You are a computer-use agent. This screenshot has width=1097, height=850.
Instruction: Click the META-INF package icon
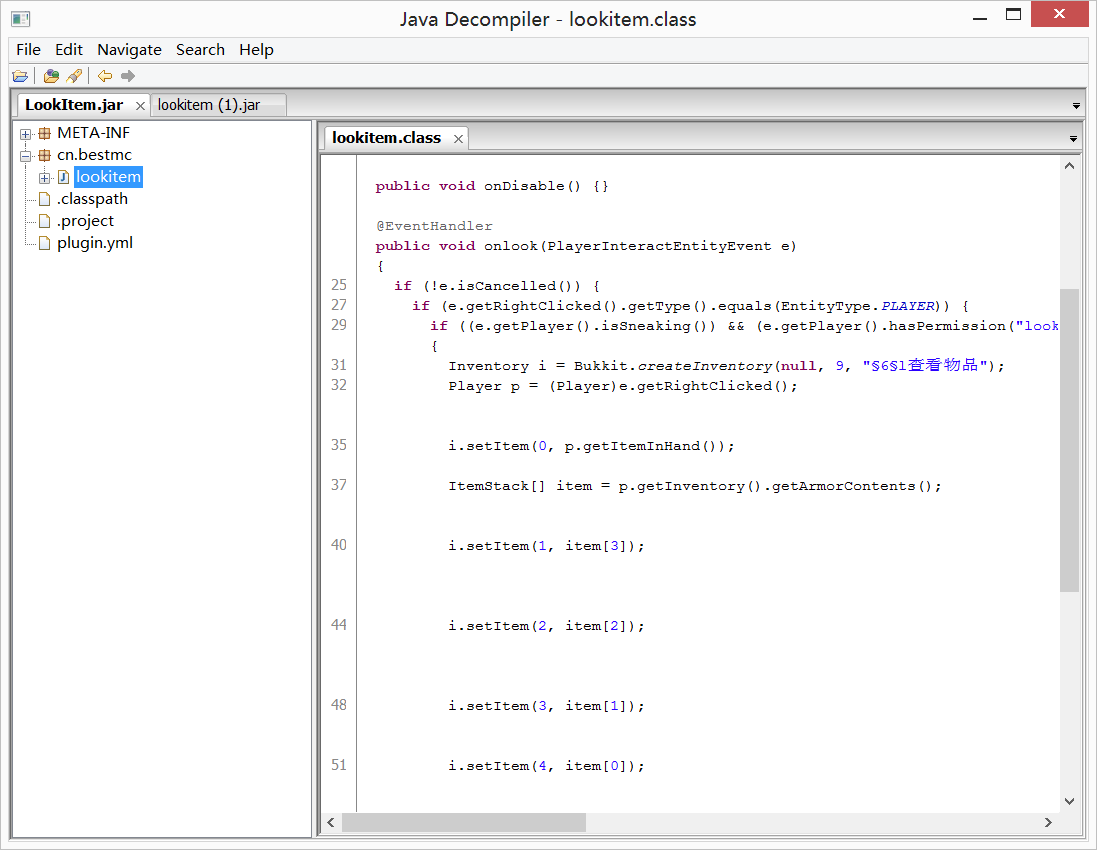(x=44, y=133)
